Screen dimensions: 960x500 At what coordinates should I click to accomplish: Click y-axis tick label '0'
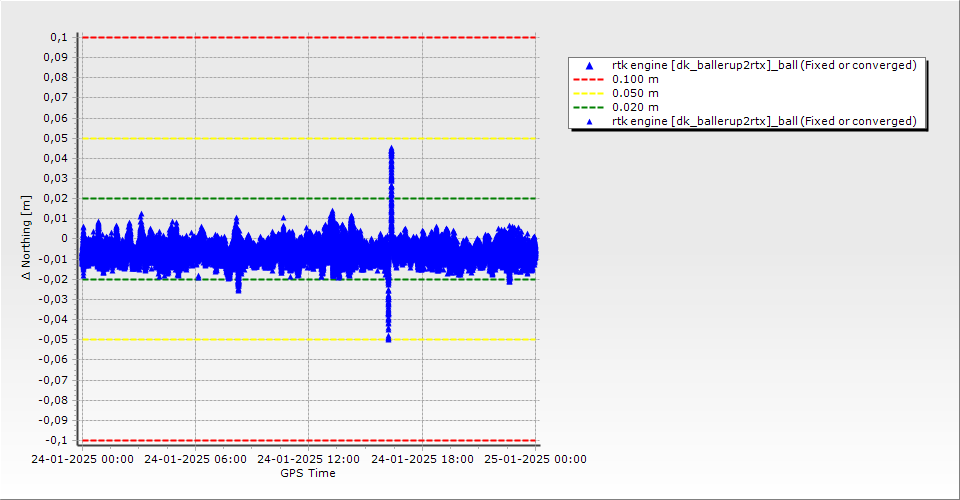(65, 239)
